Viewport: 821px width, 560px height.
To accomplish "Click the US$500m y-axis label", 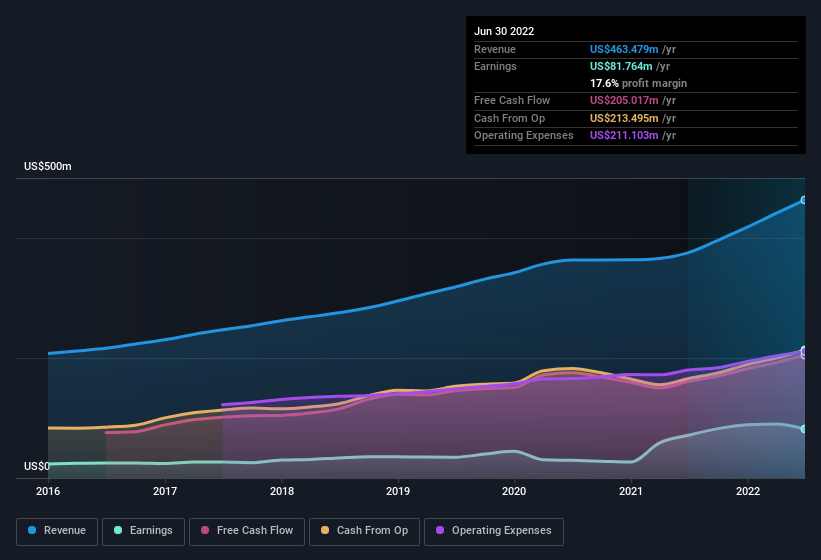I will [48, 166].
